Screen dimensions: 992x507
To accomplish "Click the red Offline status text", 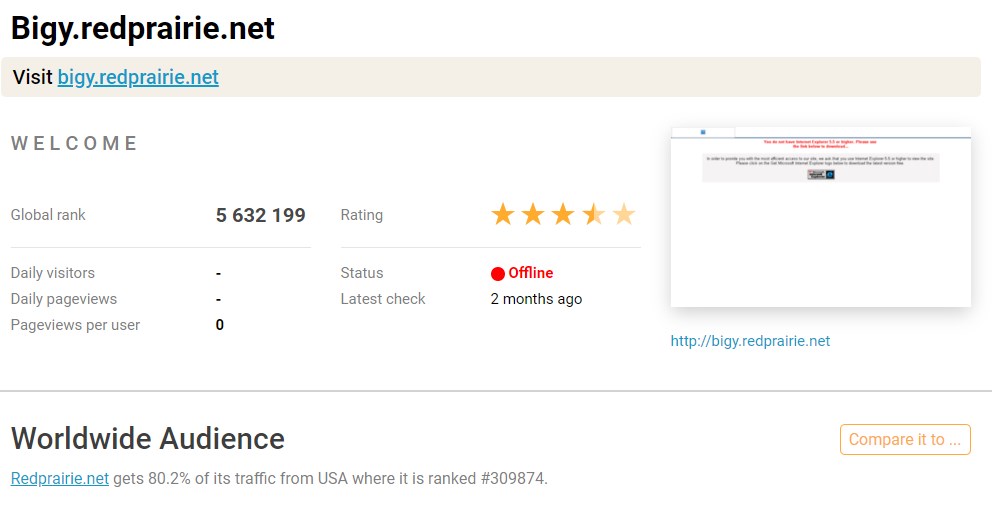I will 531,273.
